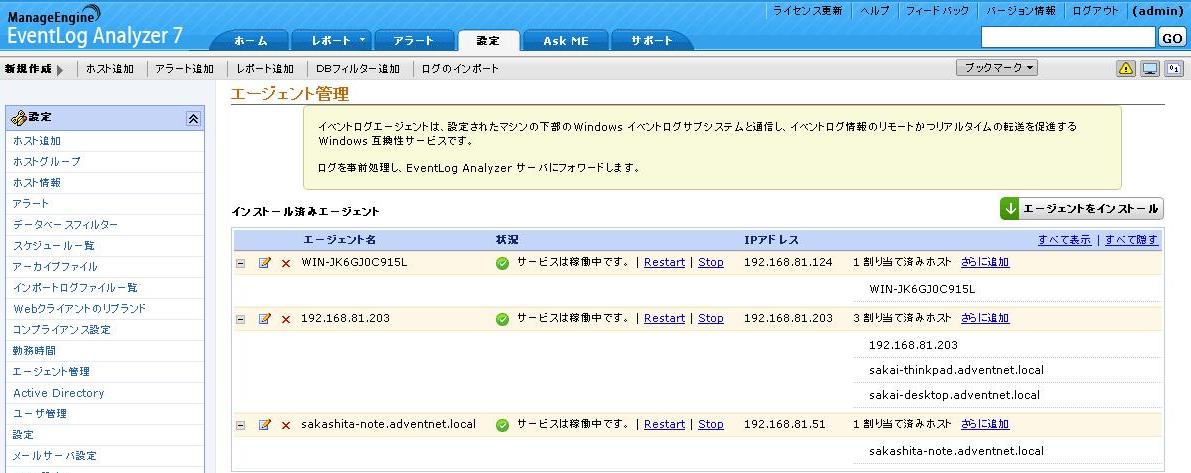
Task: Click ホスト追加 in toolbar
Action: pos(109,68)
